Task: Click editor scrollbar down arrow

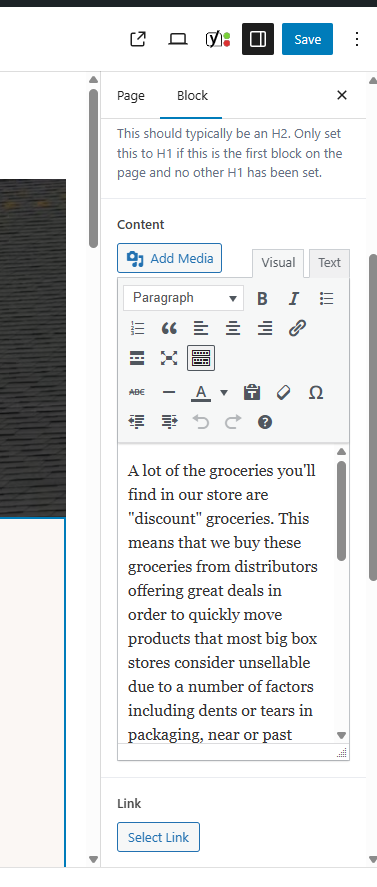Action: pyautogui.click(x=341, y=735)
